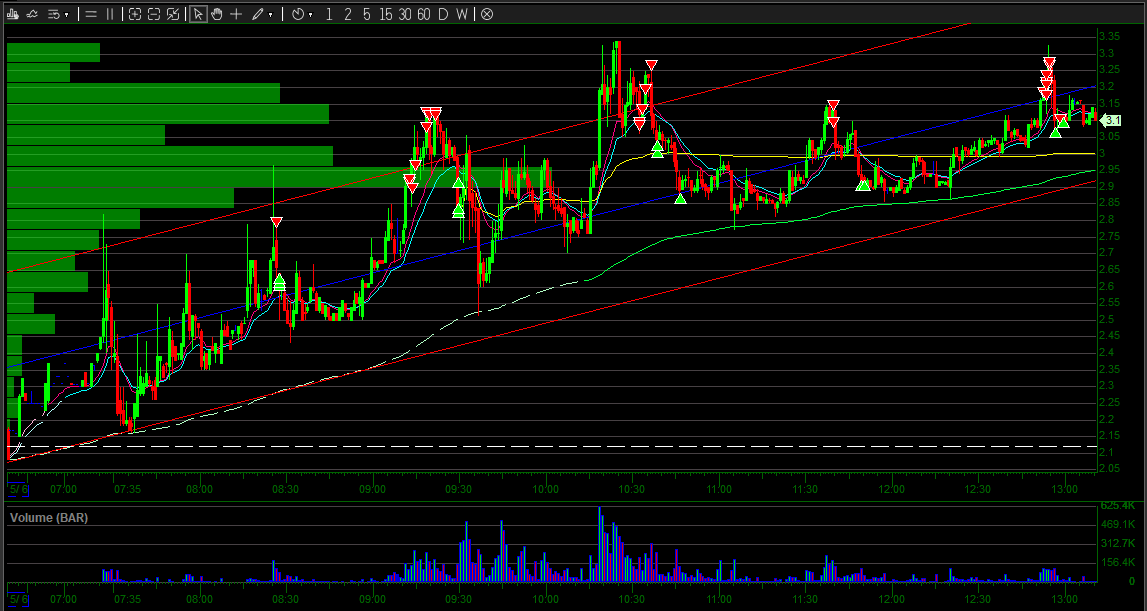Click the zoom in icon
1147x611 pixels.
click(x=135, y=14)
